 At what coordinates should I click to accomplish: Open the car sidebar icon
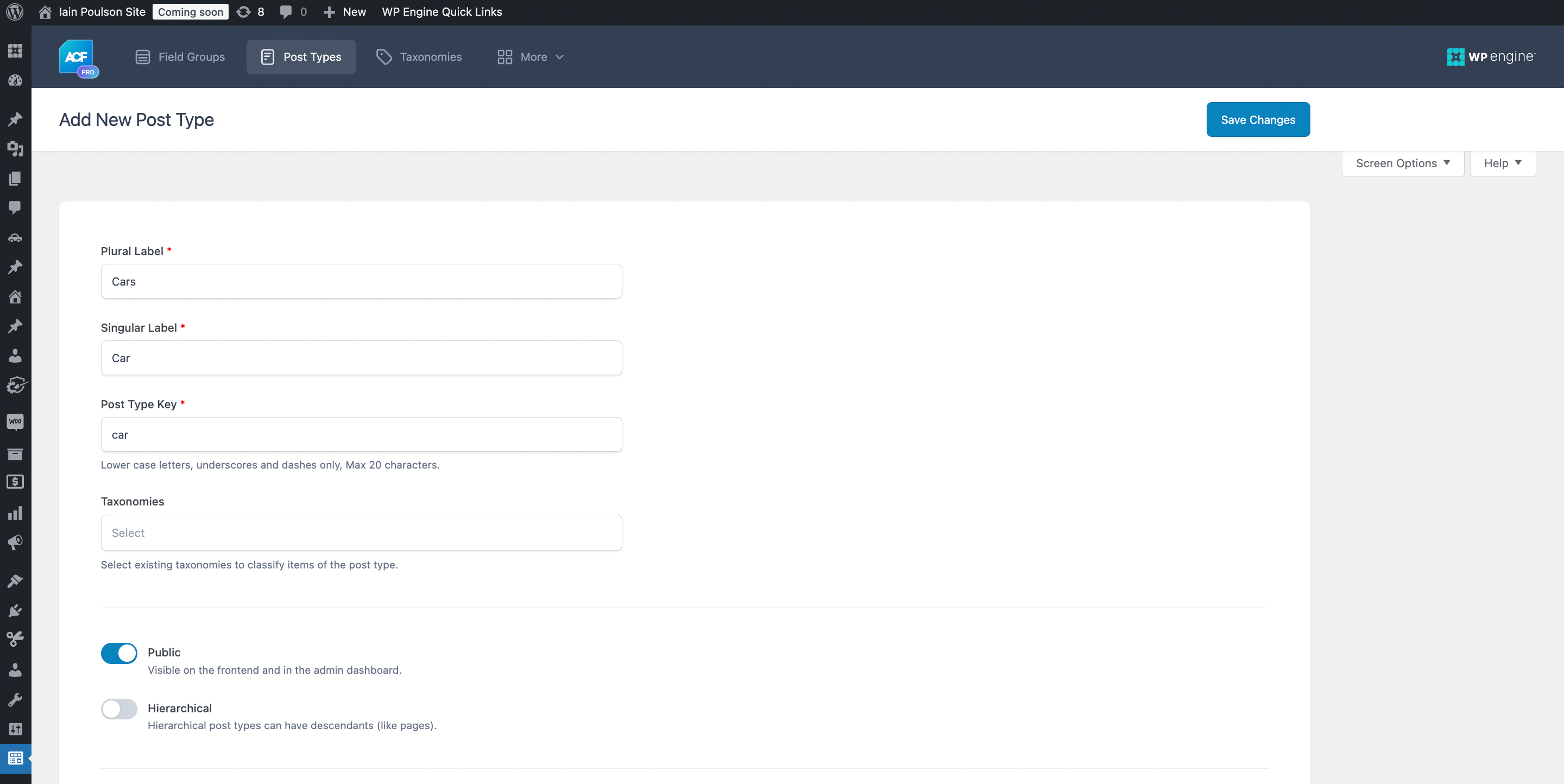coord(15,237)
